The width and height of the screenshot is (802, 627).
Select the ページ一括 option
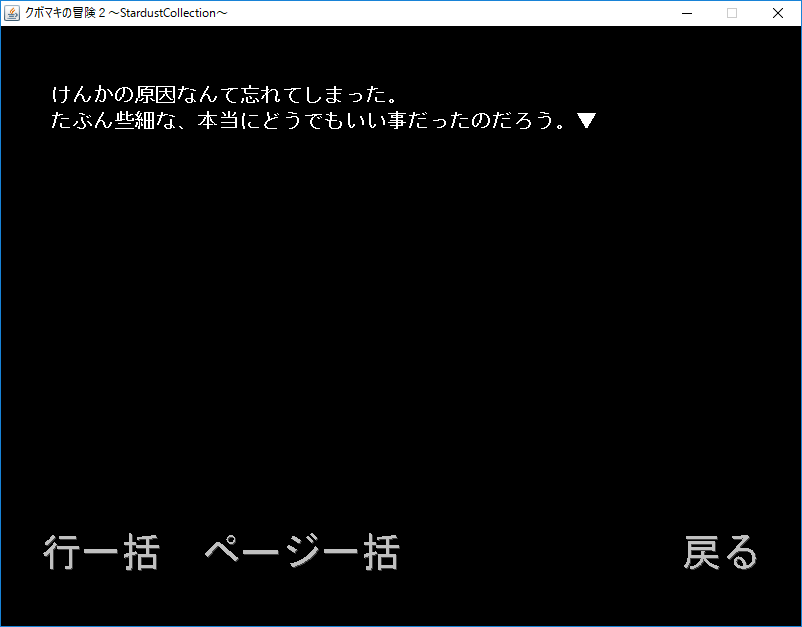pos(302,552)
